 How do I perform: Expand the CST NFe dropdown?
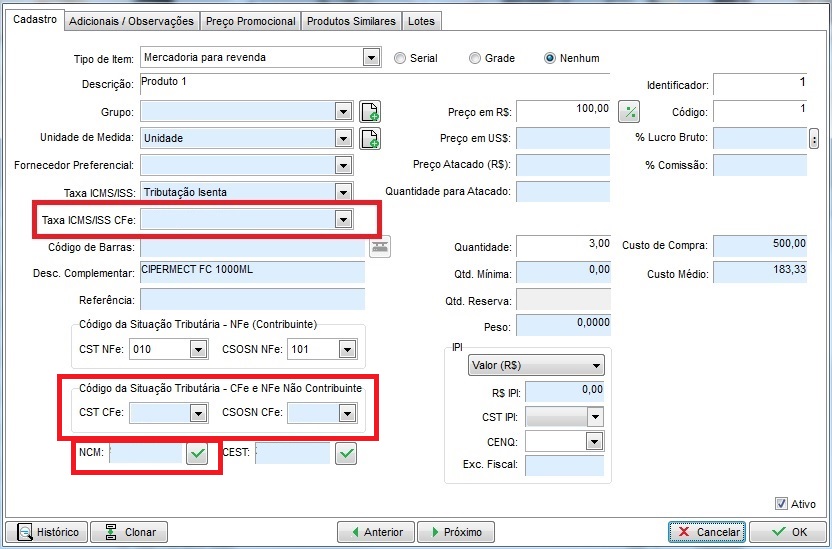[198, 349]
